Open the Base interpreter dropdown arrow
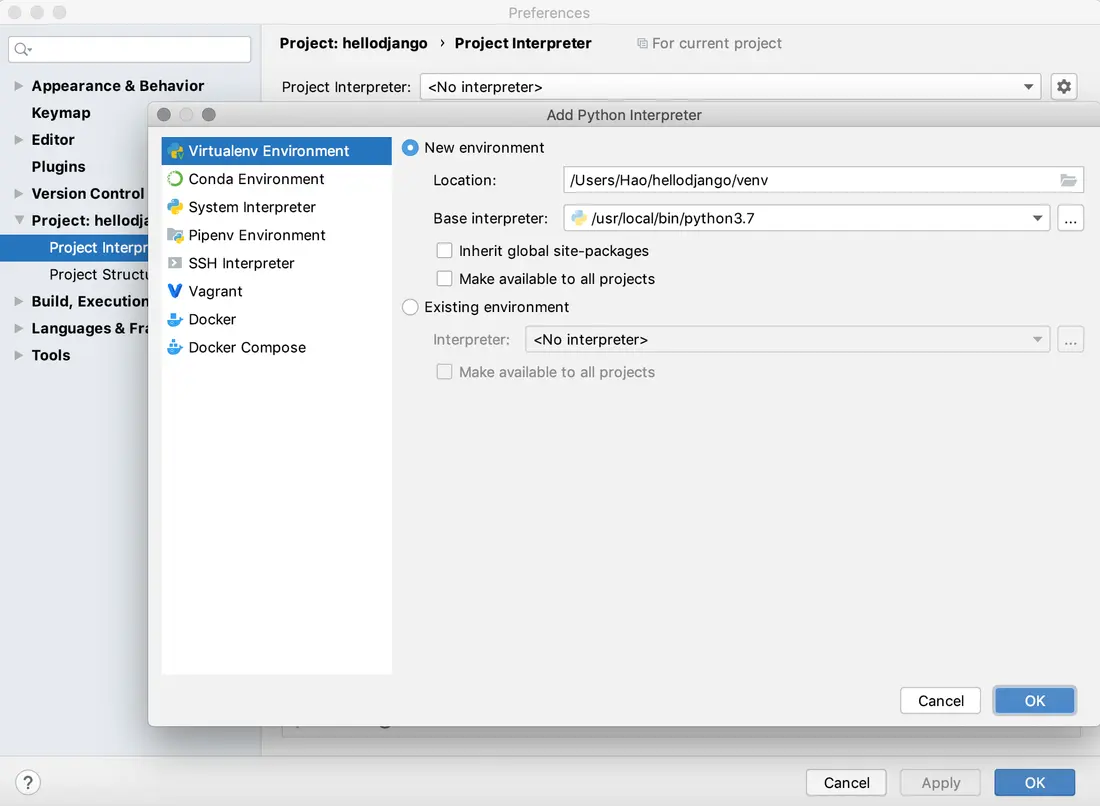1100x806 pixels. (1037, 218)
